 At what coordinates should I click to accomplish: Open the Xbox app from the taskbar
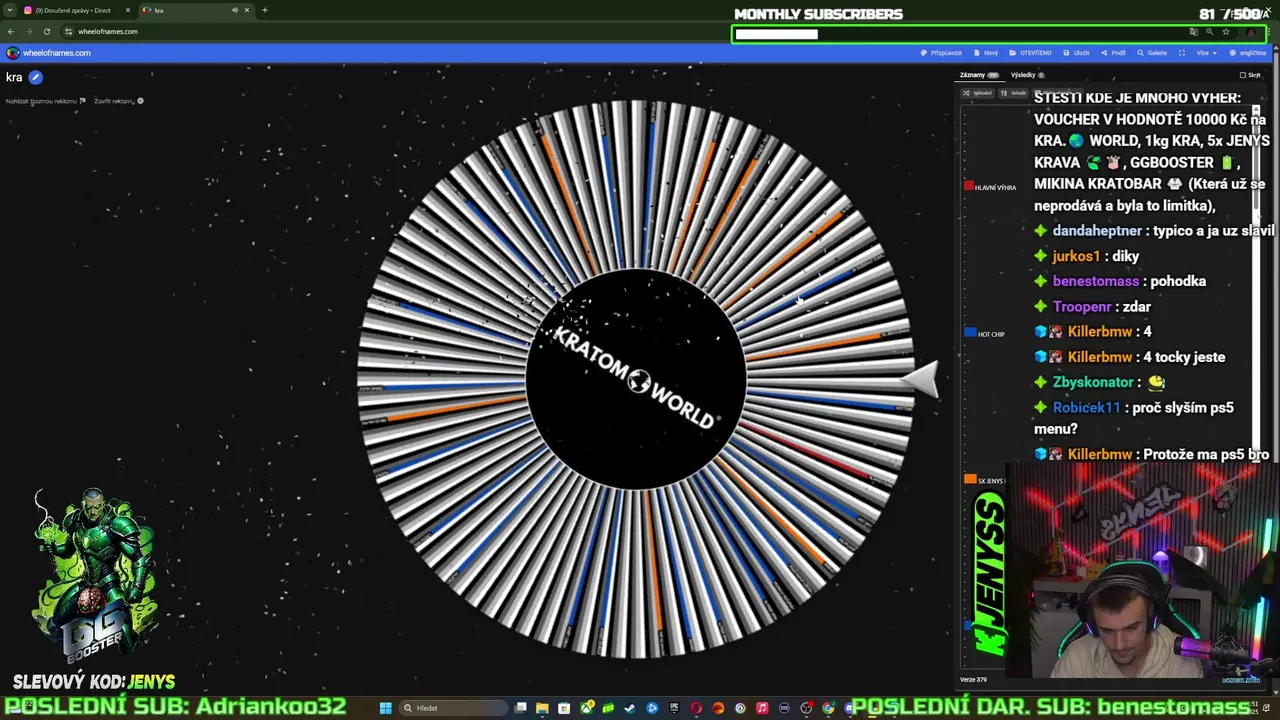pyautogui.click(x=586, y=708)
